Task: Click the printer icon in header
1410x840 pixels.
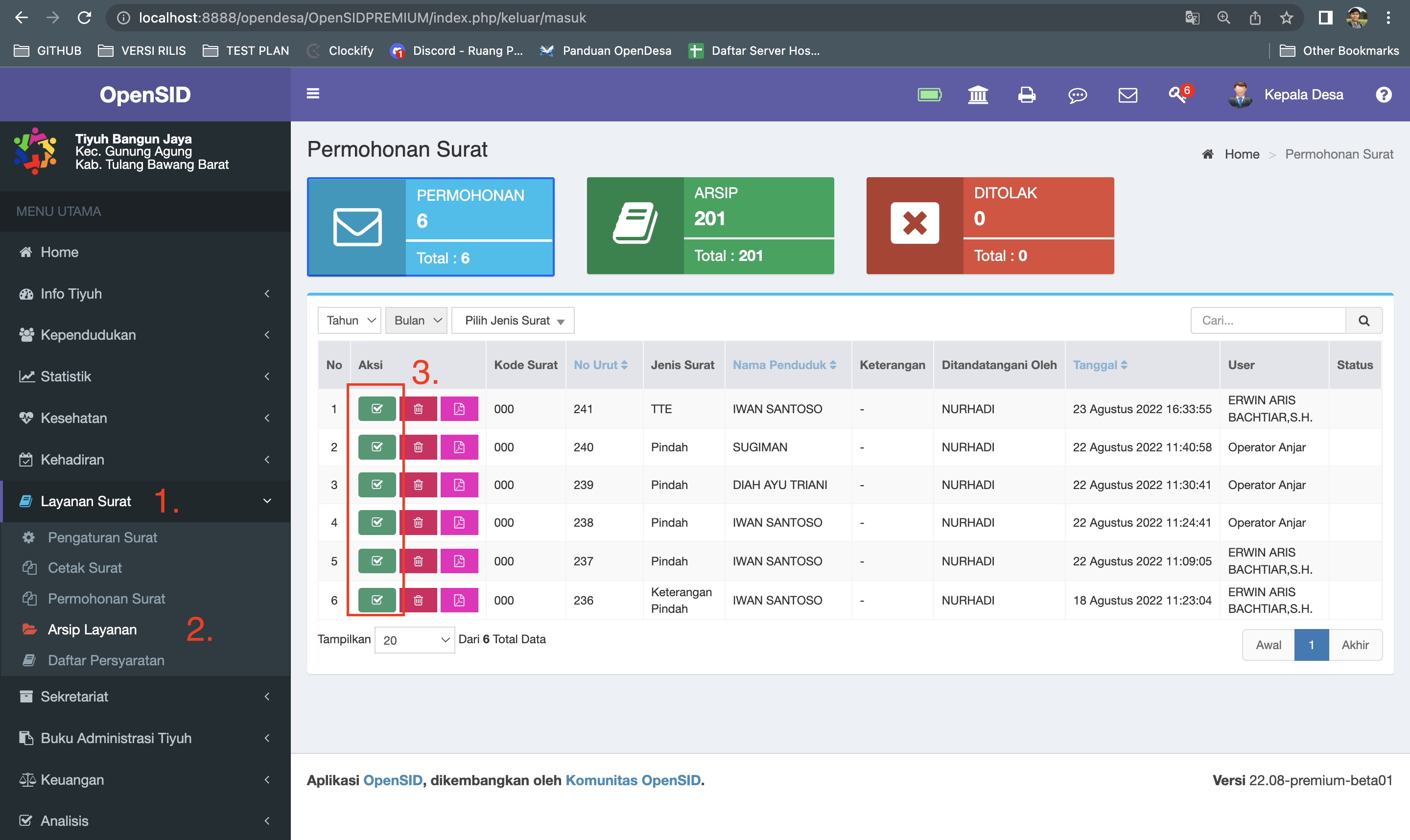Action: tap(1026, 94)
